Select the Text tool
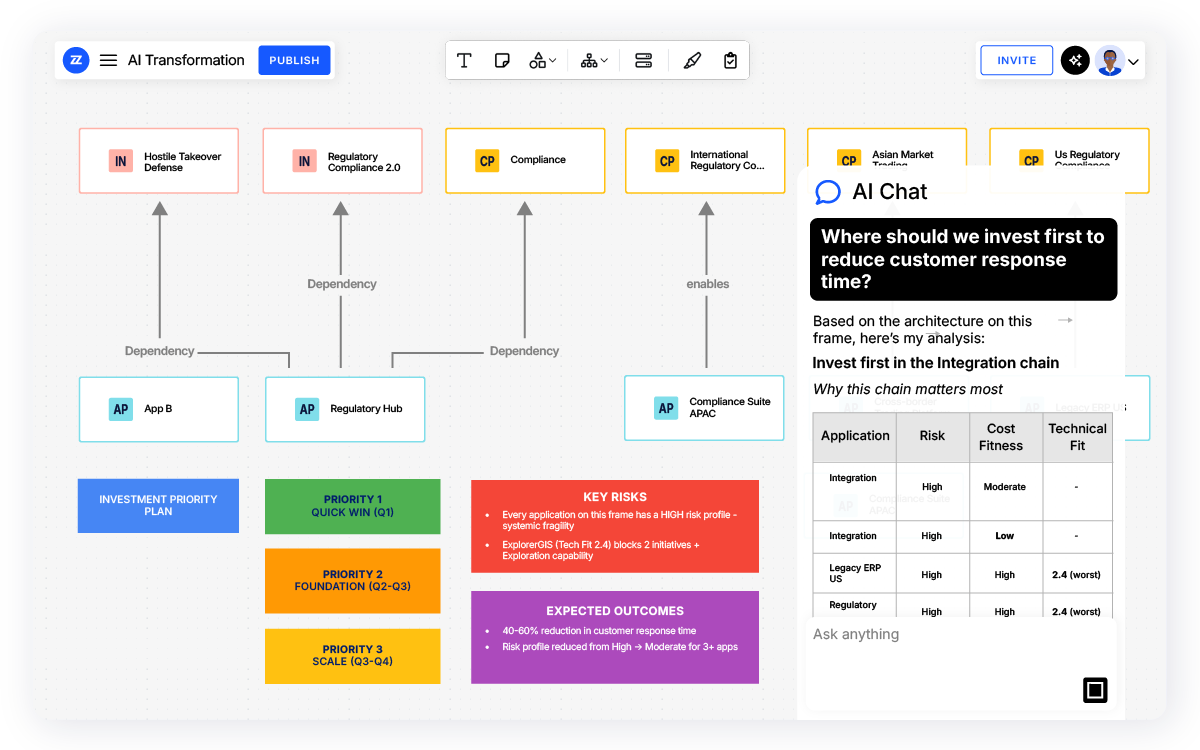1200x750 pixels. [x=464, y=61]
